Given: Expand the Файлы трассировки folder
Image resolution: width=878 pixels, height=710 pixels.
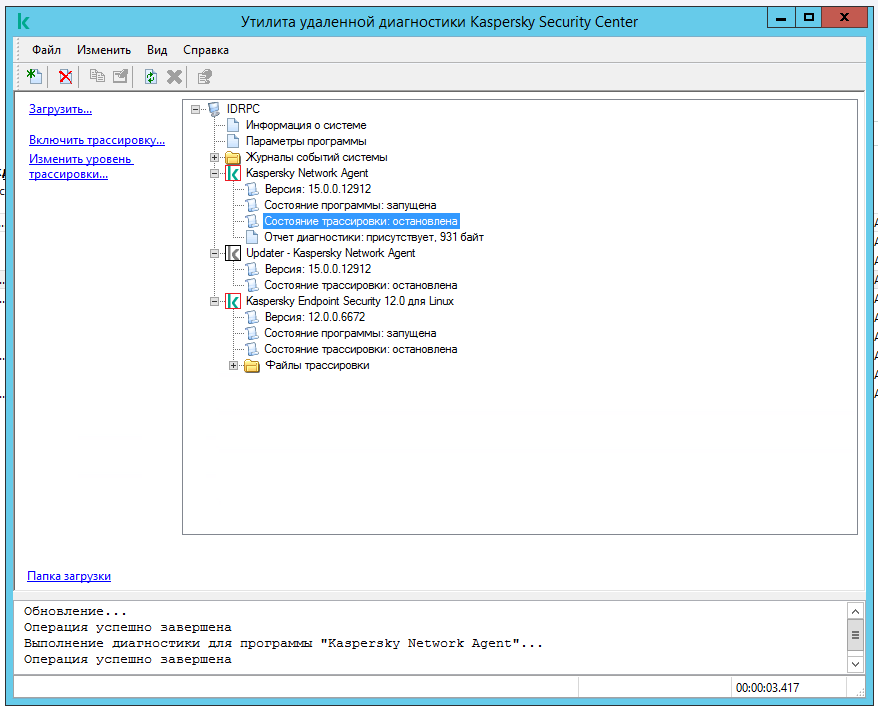Looking at the screenshot, I should [233, 365].
